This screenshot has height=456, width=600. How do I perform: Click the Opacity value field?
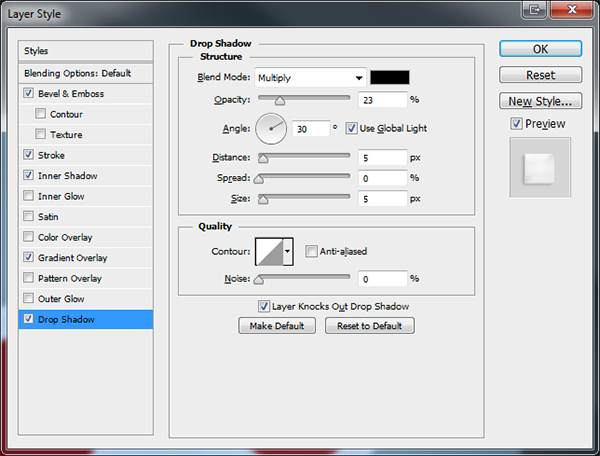coord(382,100)
